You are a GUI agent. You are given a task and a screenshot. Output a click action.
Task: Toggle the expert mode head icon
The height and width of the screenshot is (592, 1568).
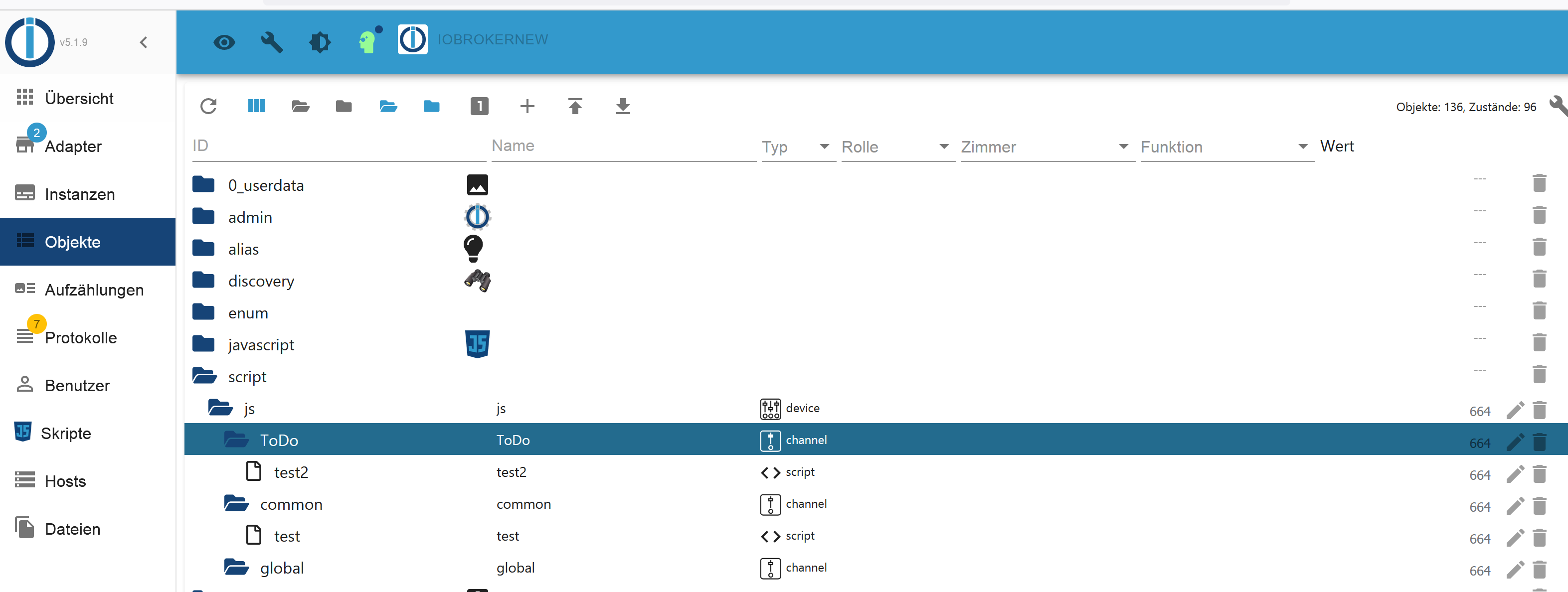tap(367, 42)
